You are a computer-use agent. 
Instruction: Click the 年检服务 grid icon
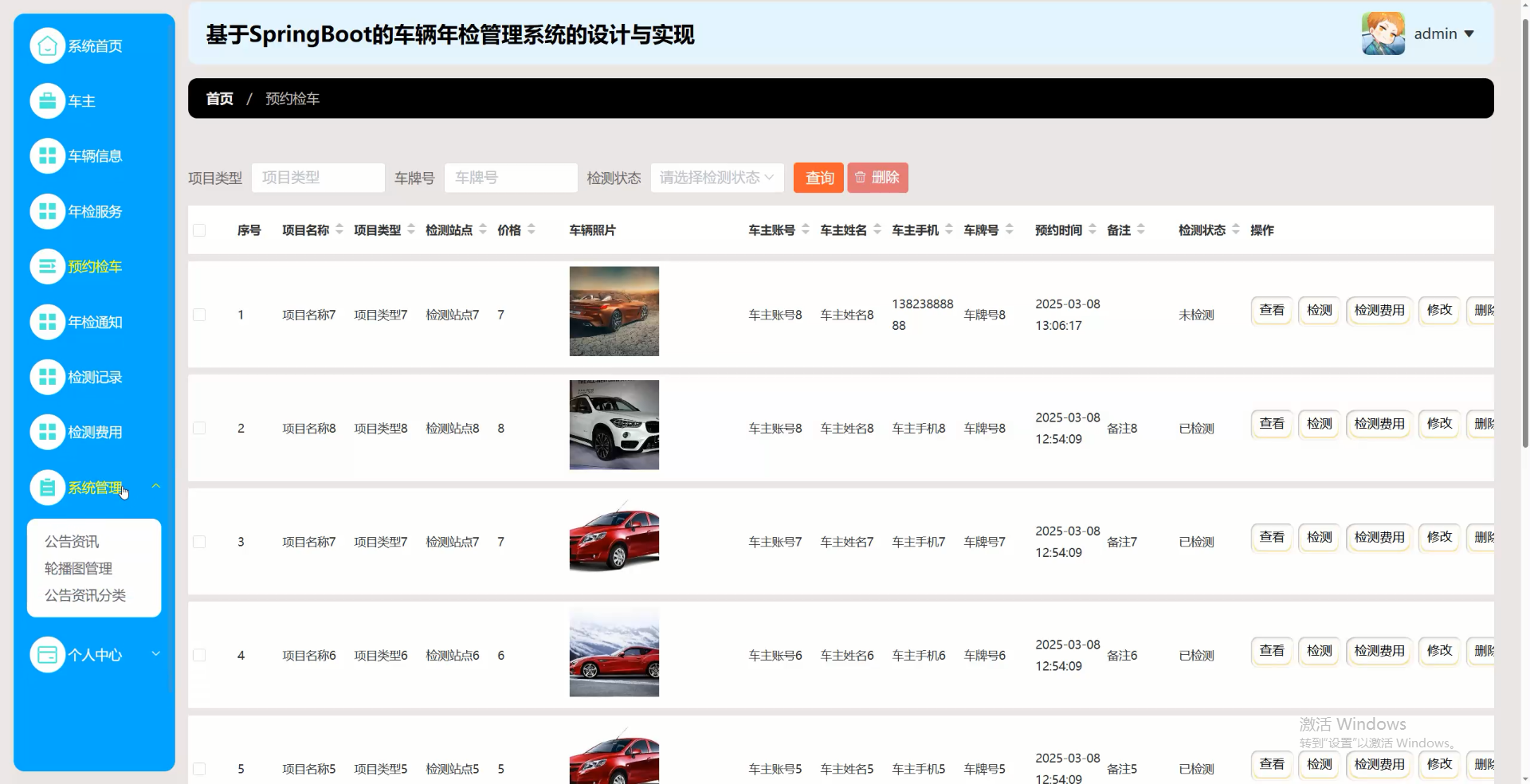coord(47,212)
